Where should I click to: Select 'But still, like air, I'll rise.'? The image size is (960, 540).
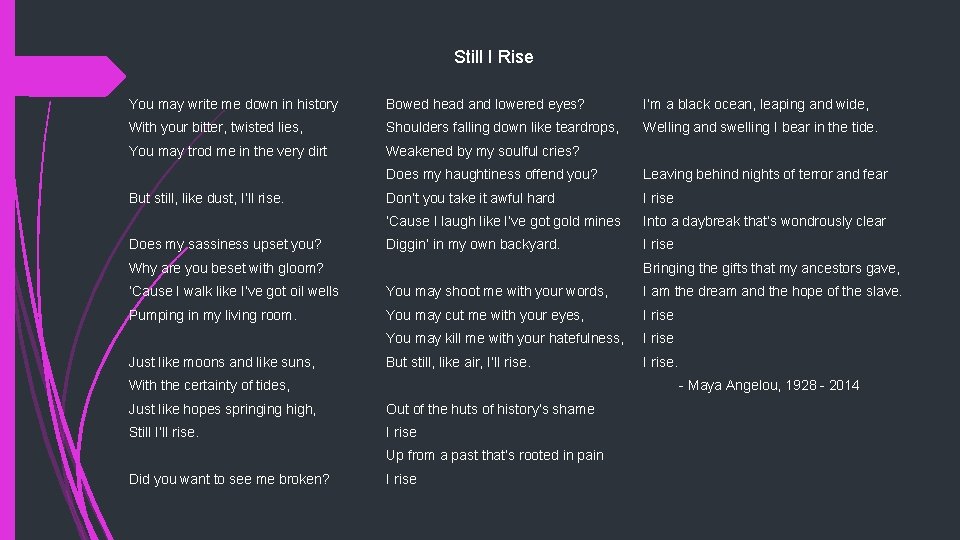pos(457,362)
